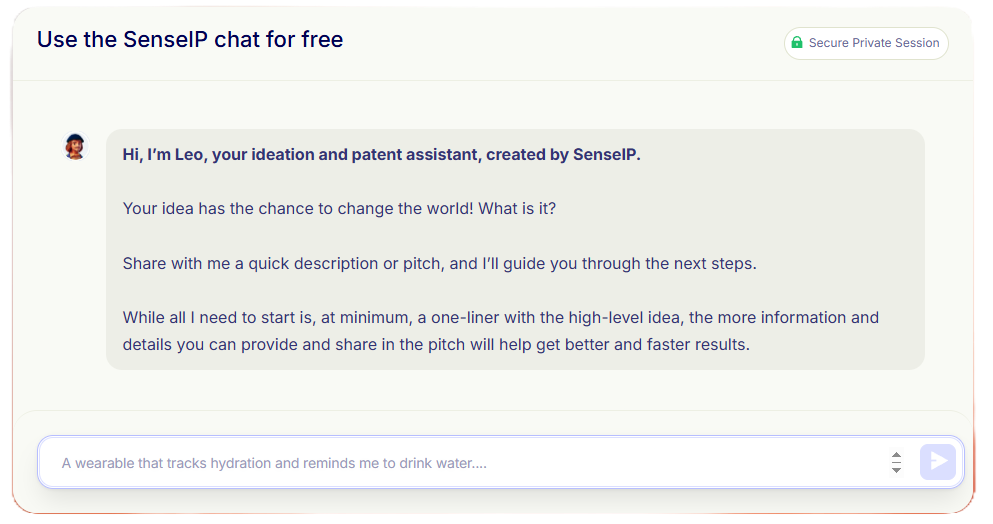Select the Secure Private Session badge

[x=866, y=43]
